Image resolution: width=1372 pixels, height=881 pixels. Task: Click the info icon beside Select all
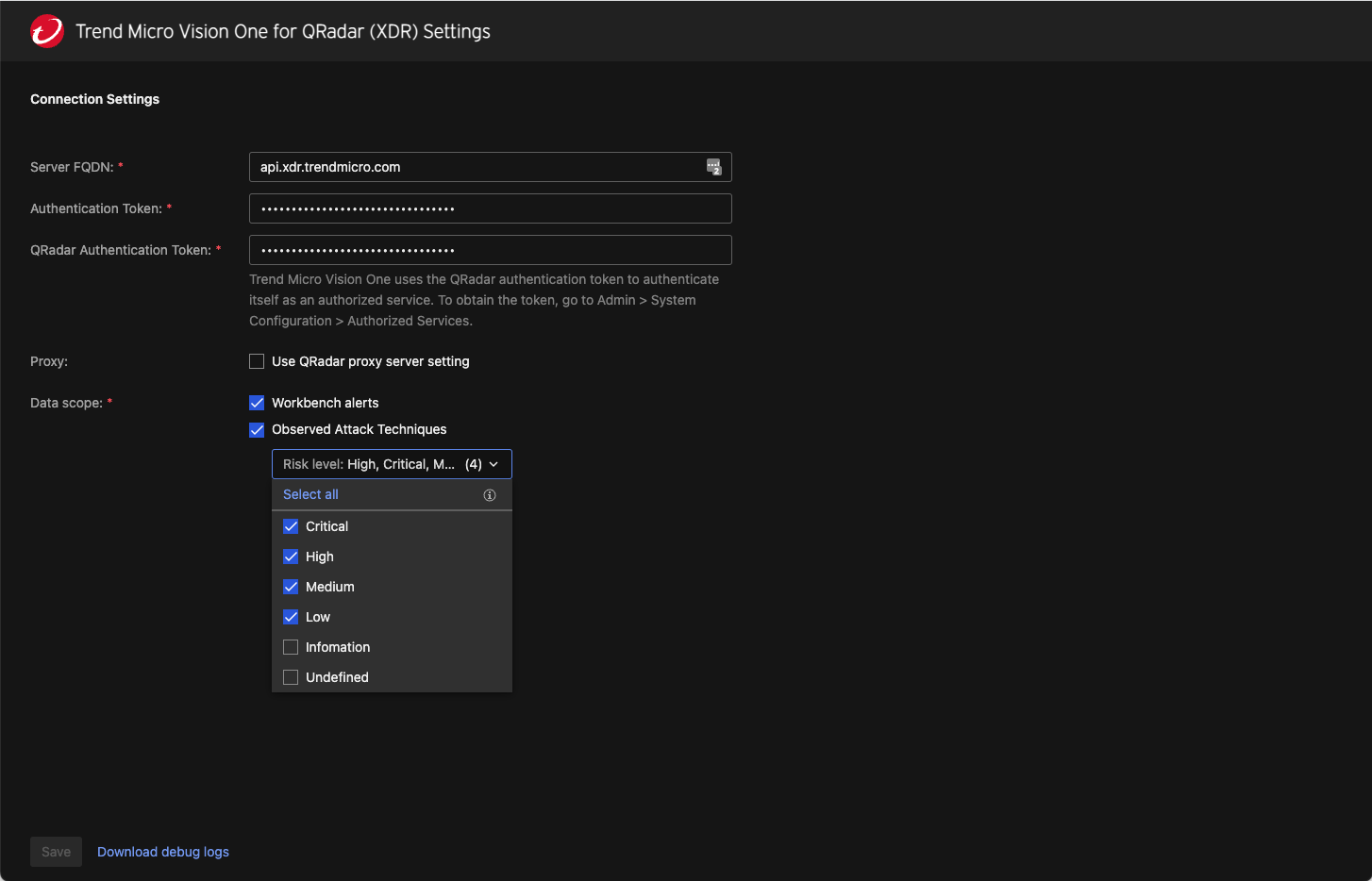(490, 495)
